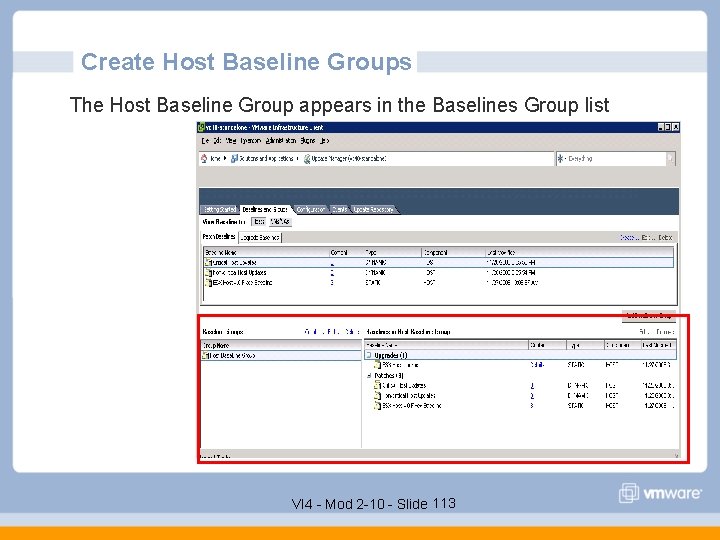The height and width of the screenshot is (540, 720).
Task: Sort by the Last Modified column in the top table
Action: click(x=579, y=253)
